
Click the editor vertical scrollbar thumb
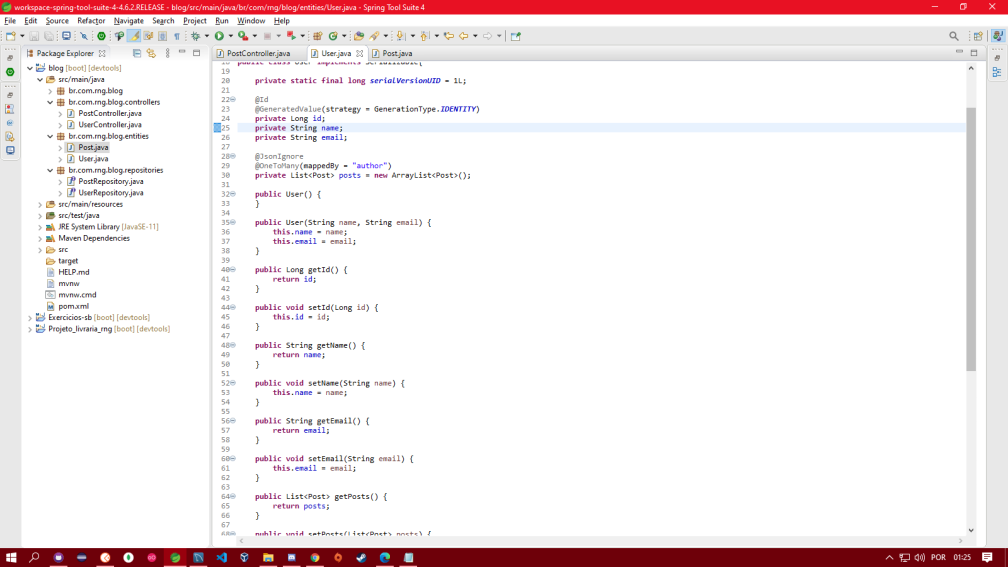coord(971,240)
